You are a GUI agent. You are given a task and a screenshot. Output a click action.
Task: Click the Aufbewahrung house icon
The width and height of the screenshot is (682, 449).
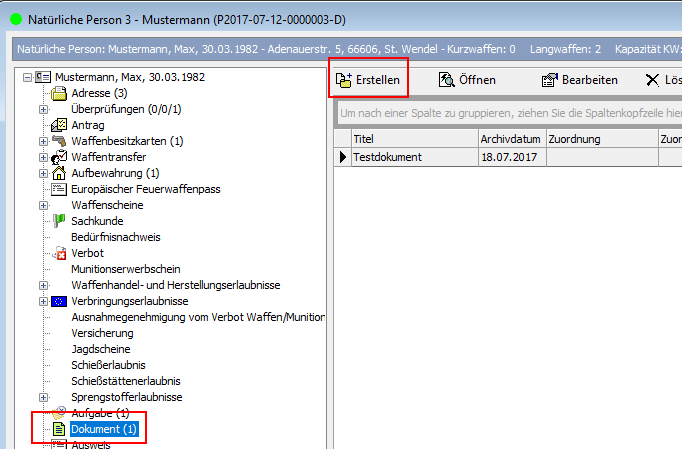click(59, 173)
